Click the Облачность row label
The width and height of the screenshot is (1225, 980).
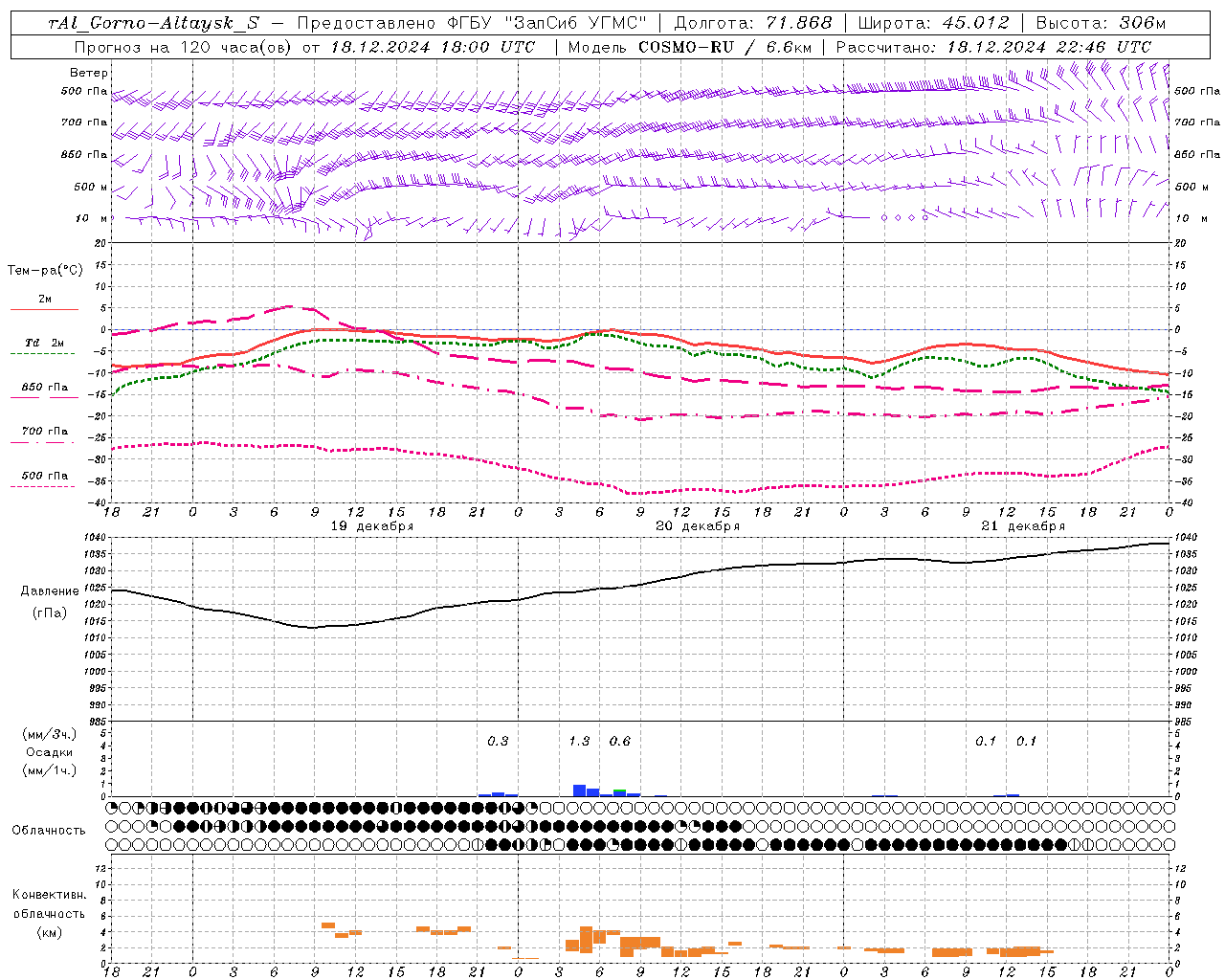[x=49, y=831]
